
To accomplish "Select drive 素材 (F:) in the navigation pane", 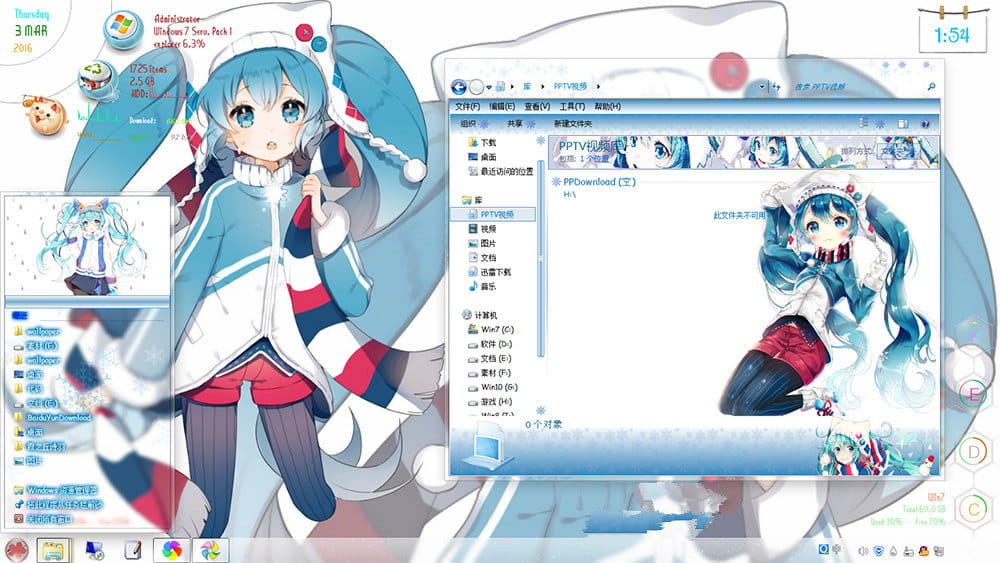I will pos(489,373).
